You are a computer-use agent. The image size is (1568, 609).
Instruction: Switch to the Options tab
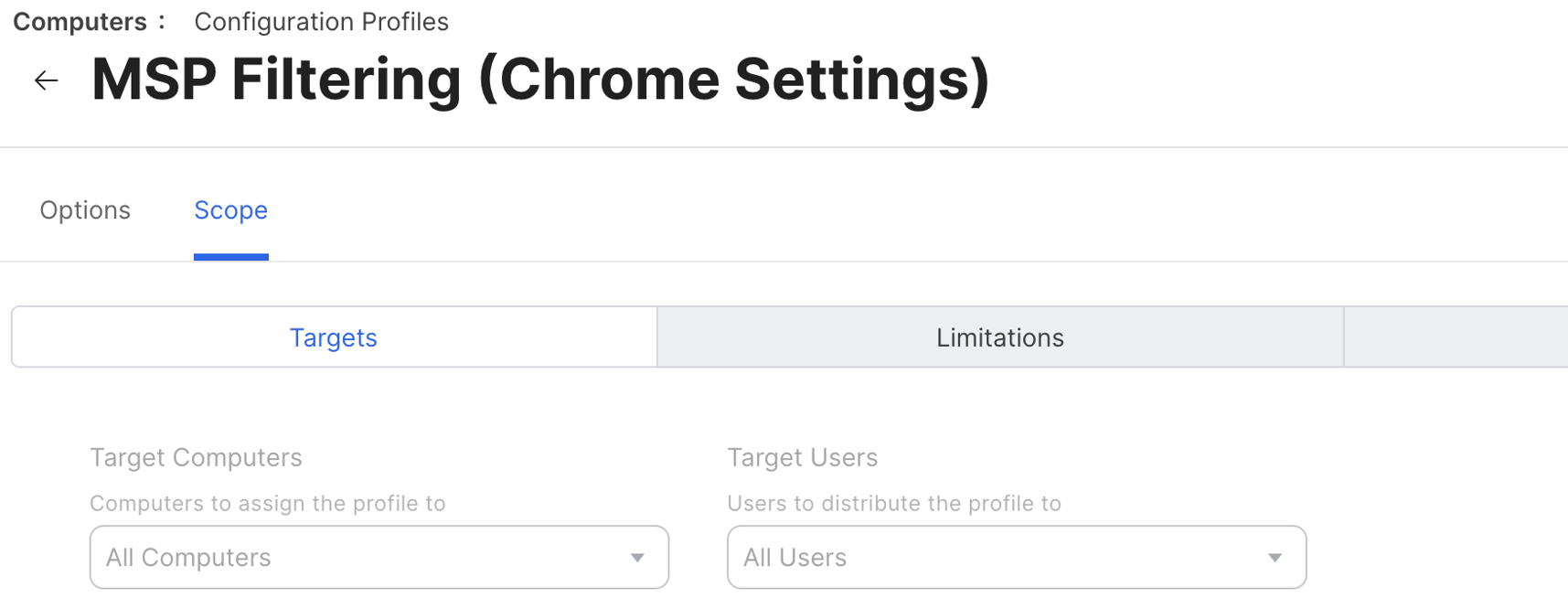pyautogui.click(x=85, y=210)
